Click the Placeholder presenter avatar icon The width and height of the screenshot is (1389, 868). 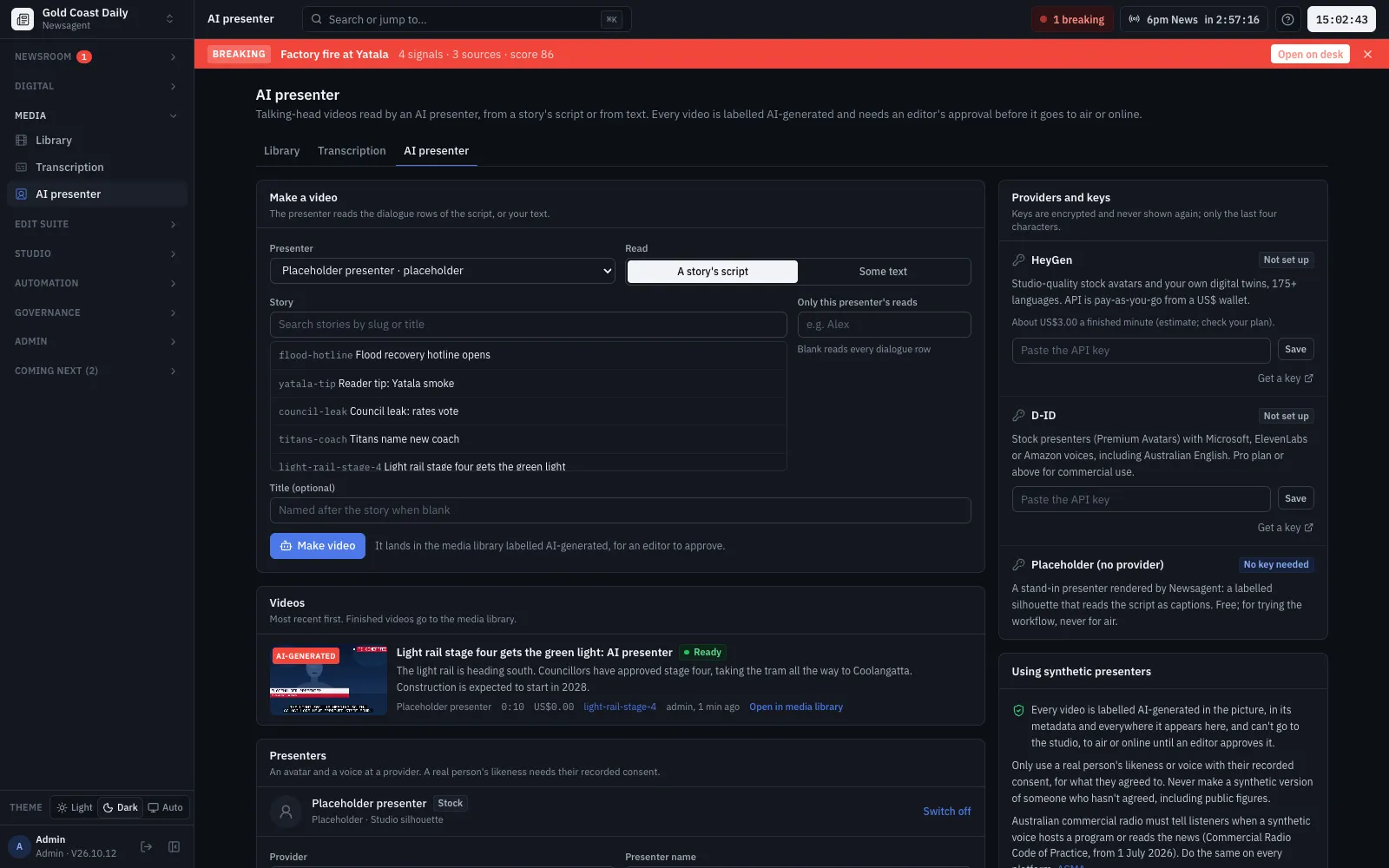tap(286, 811)
